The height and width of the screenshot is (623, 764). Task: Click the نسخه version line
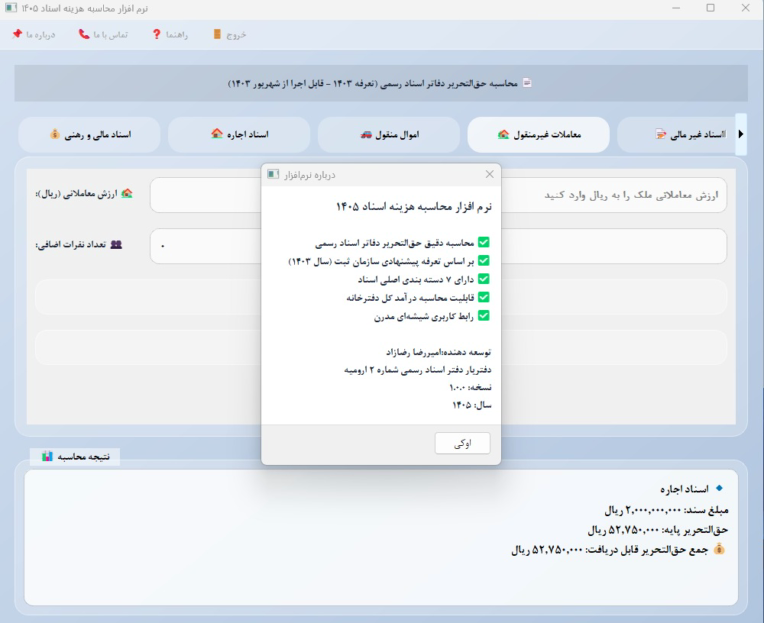[470, 387]
